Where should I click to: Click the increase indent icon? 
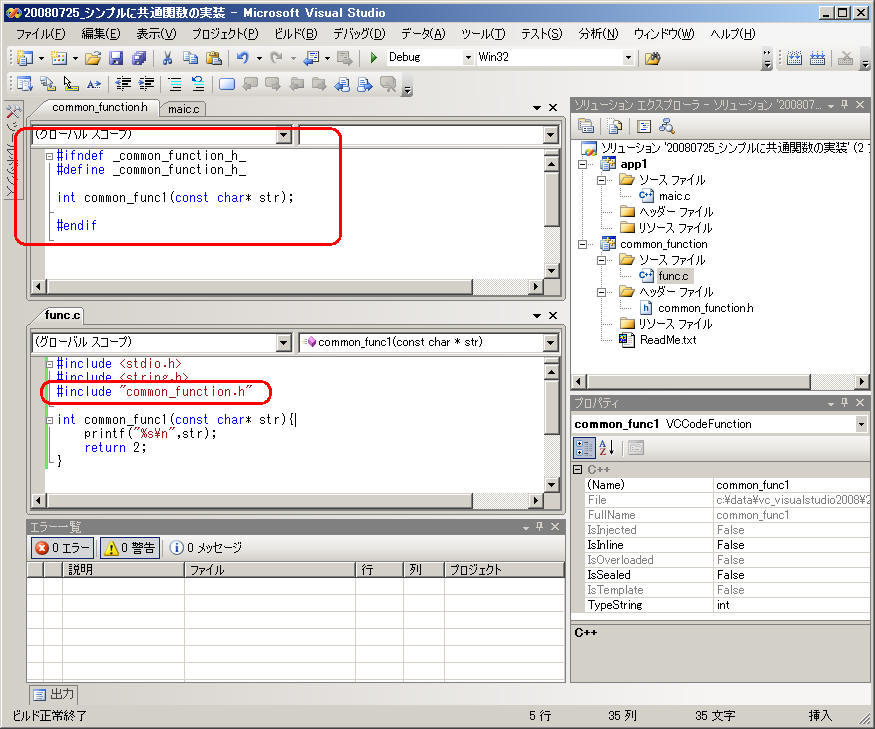pyautogui.click(x=147, y=84)
